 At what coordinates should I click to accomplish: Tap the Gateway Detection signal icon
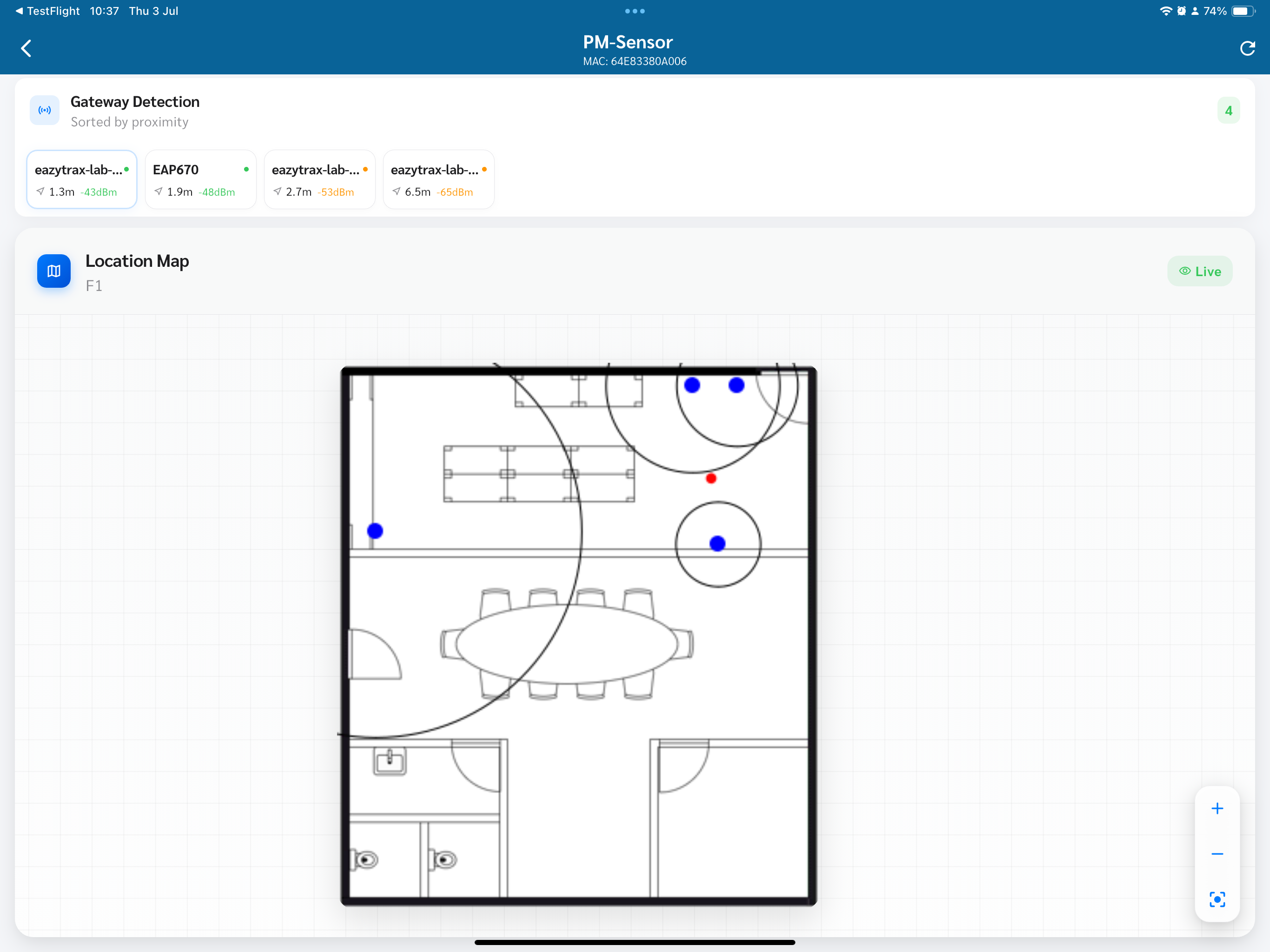(45, 110)
